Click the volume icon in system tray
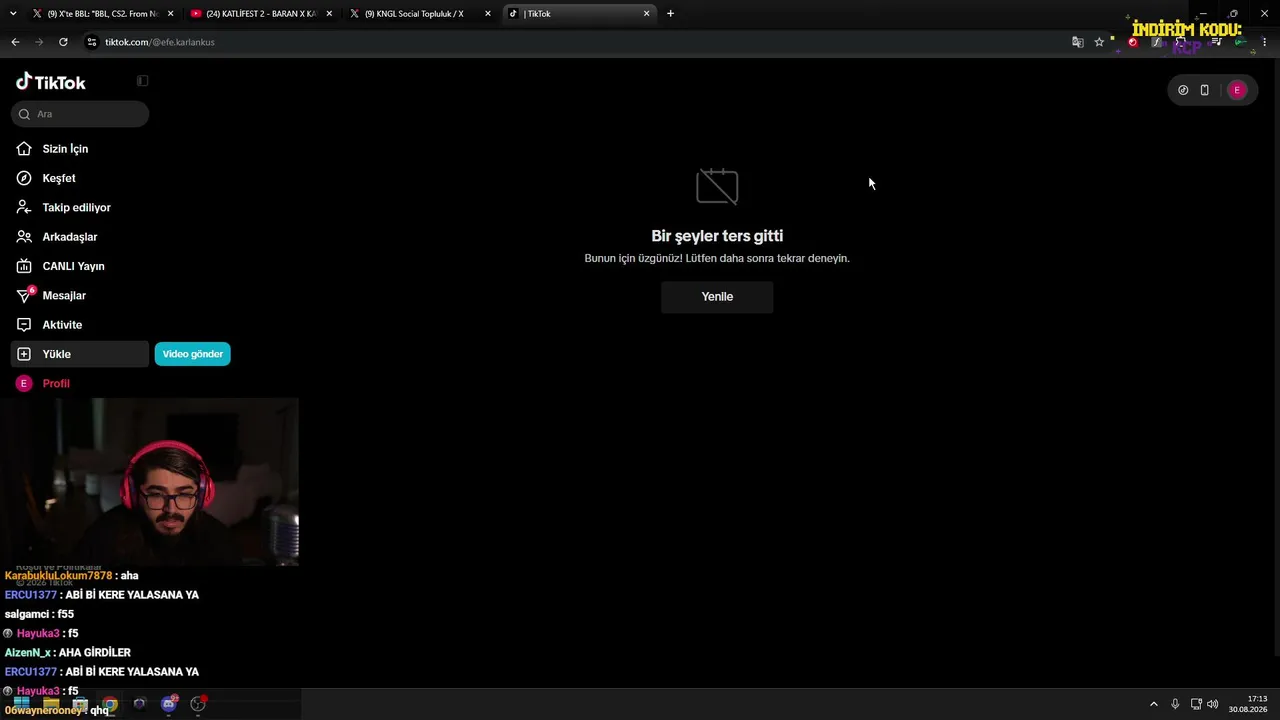This screenshot has height=720, width=1280. tap(1213, 704)
